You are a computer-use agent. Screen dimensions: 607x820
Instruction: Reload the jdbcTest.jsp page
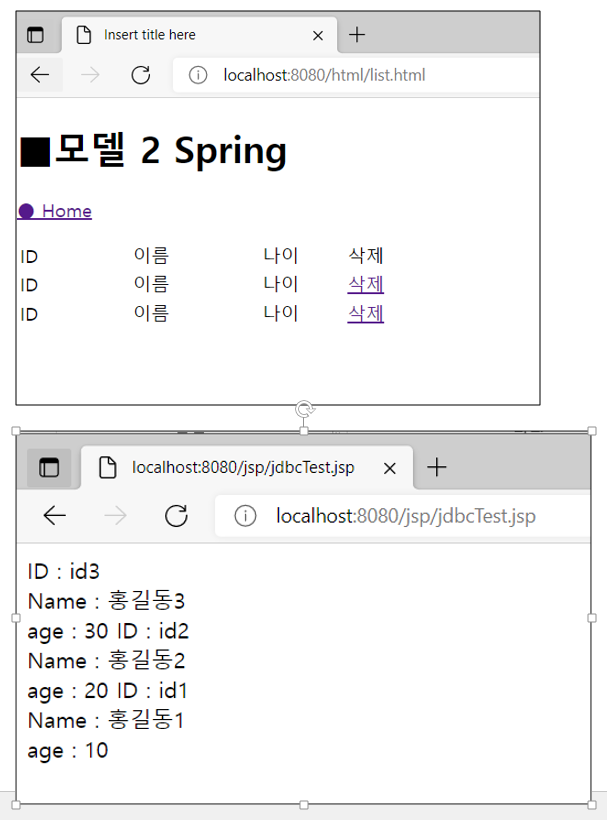pyautogui.click(x=176, y=516)
